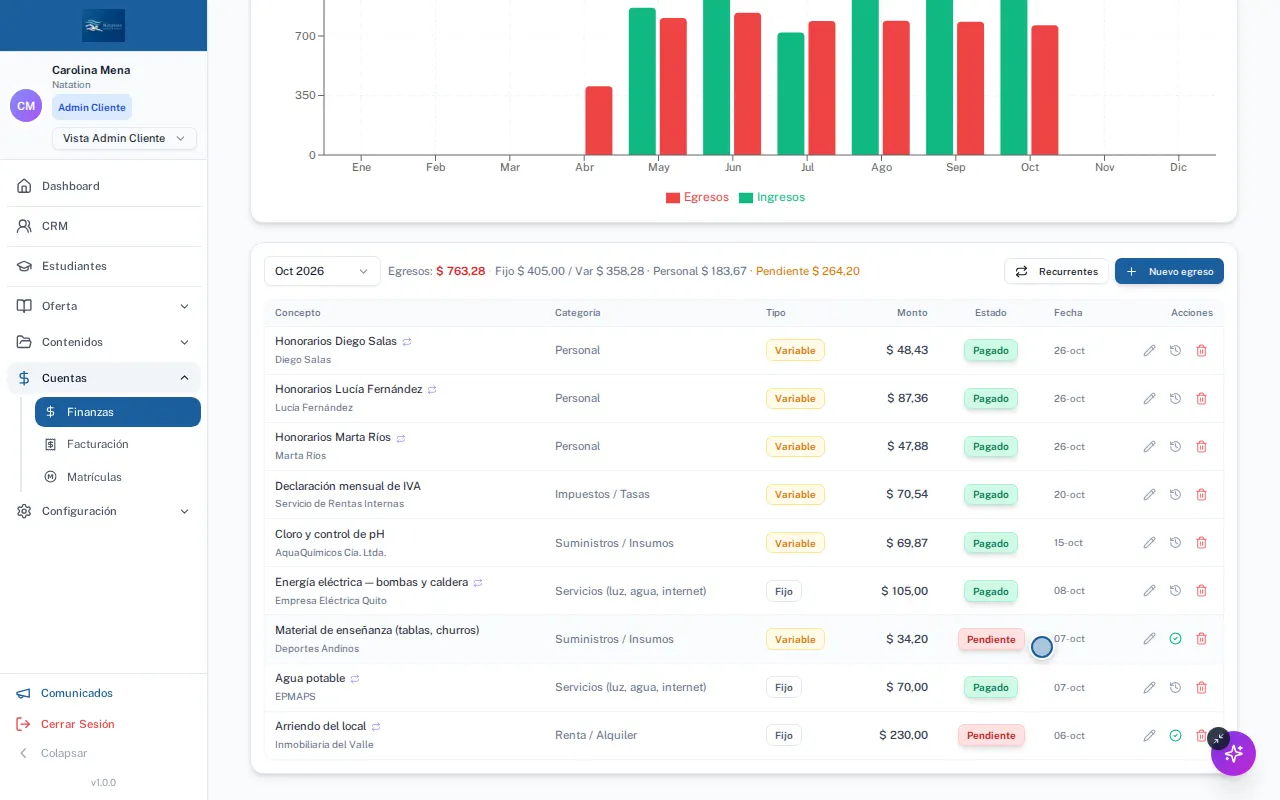Screen dimensions: 1280x800
Task: Open the Estudiantes section
Action: 104,266
